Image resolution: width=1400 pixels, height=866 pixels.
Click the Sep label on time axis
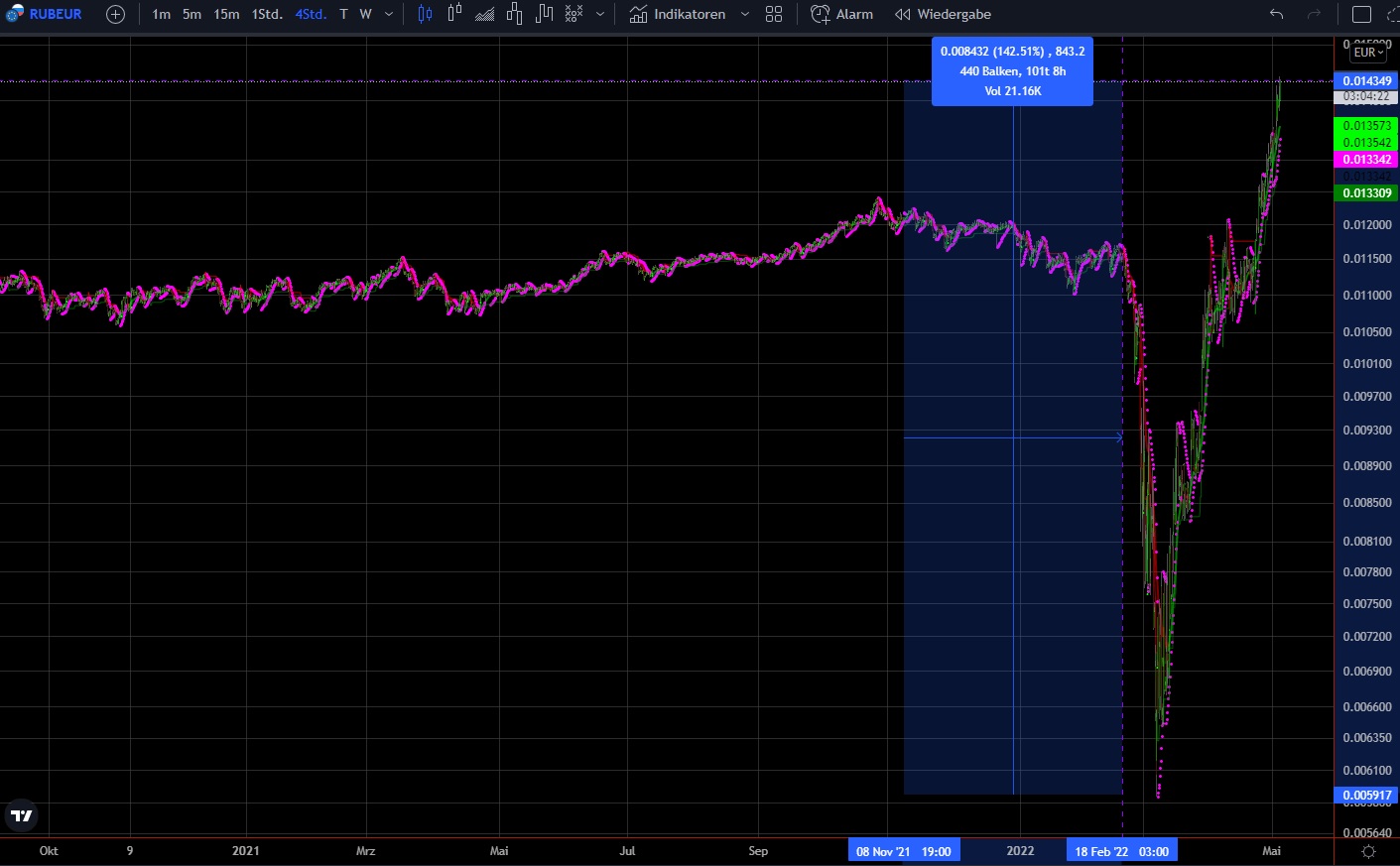pyautogui.click(x=758, y=851)
